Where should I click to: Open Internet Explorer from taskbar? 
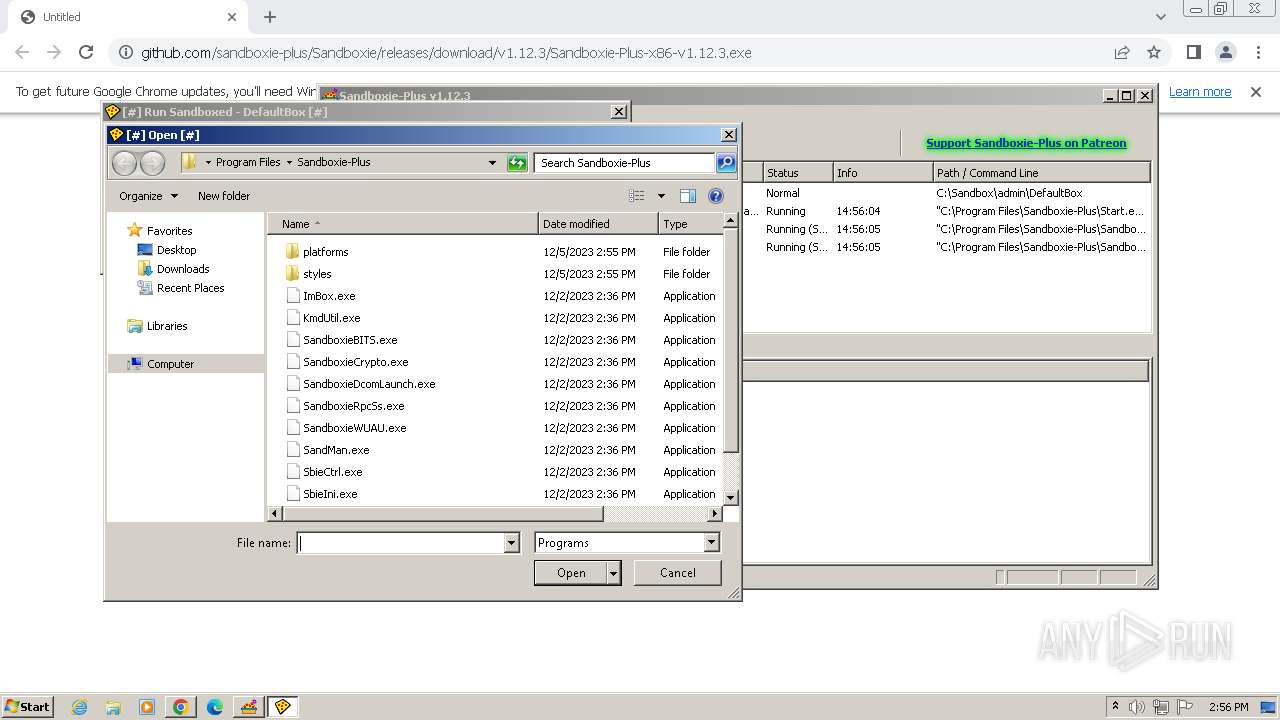pos(79,707)
